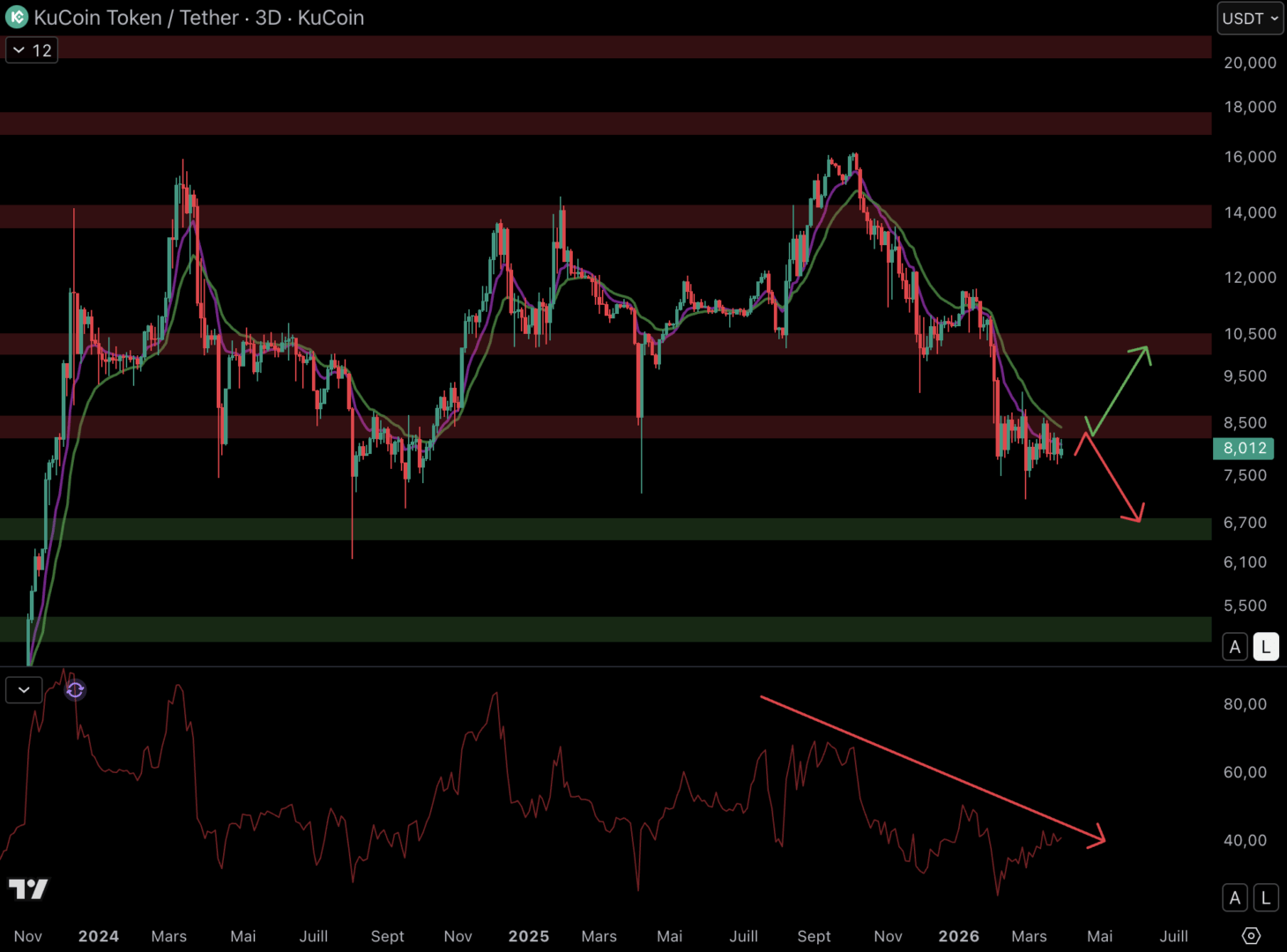Viewport: 1287px width, 952px height.
Task: Click the purple sync icon in RSI pane
Action: point(75,690)
